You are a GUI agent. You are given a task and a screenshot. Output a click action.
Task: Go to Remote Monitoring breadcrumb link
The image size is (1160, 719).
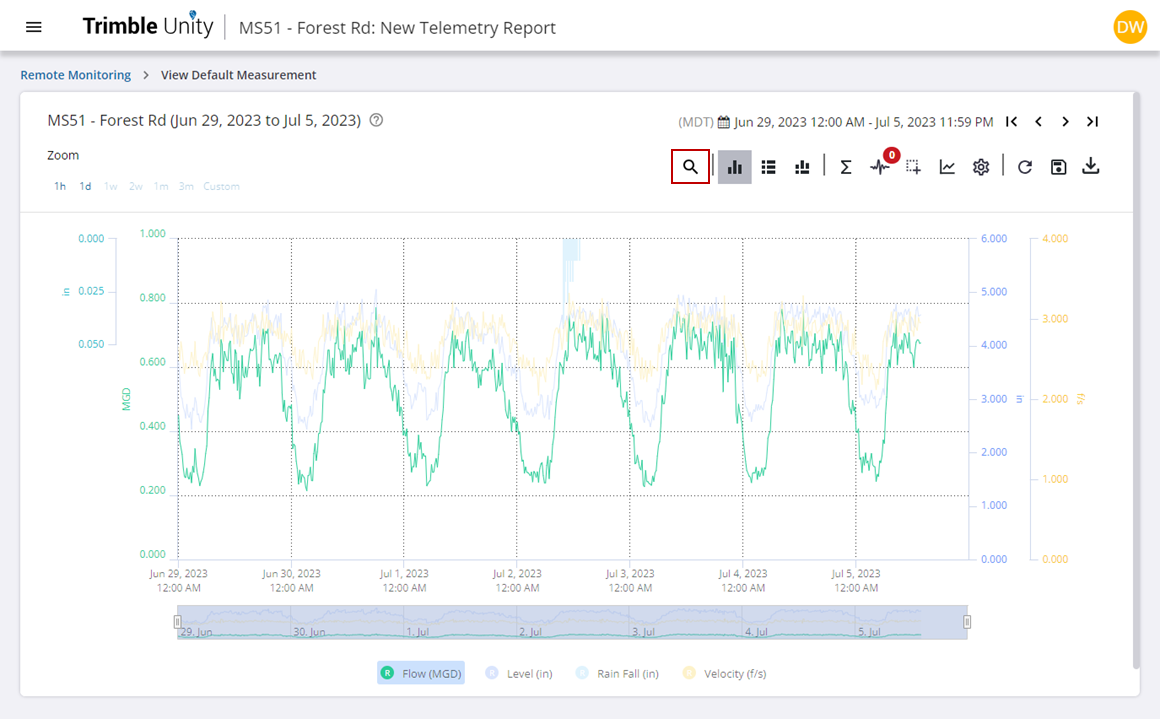[x=76, y=75]
